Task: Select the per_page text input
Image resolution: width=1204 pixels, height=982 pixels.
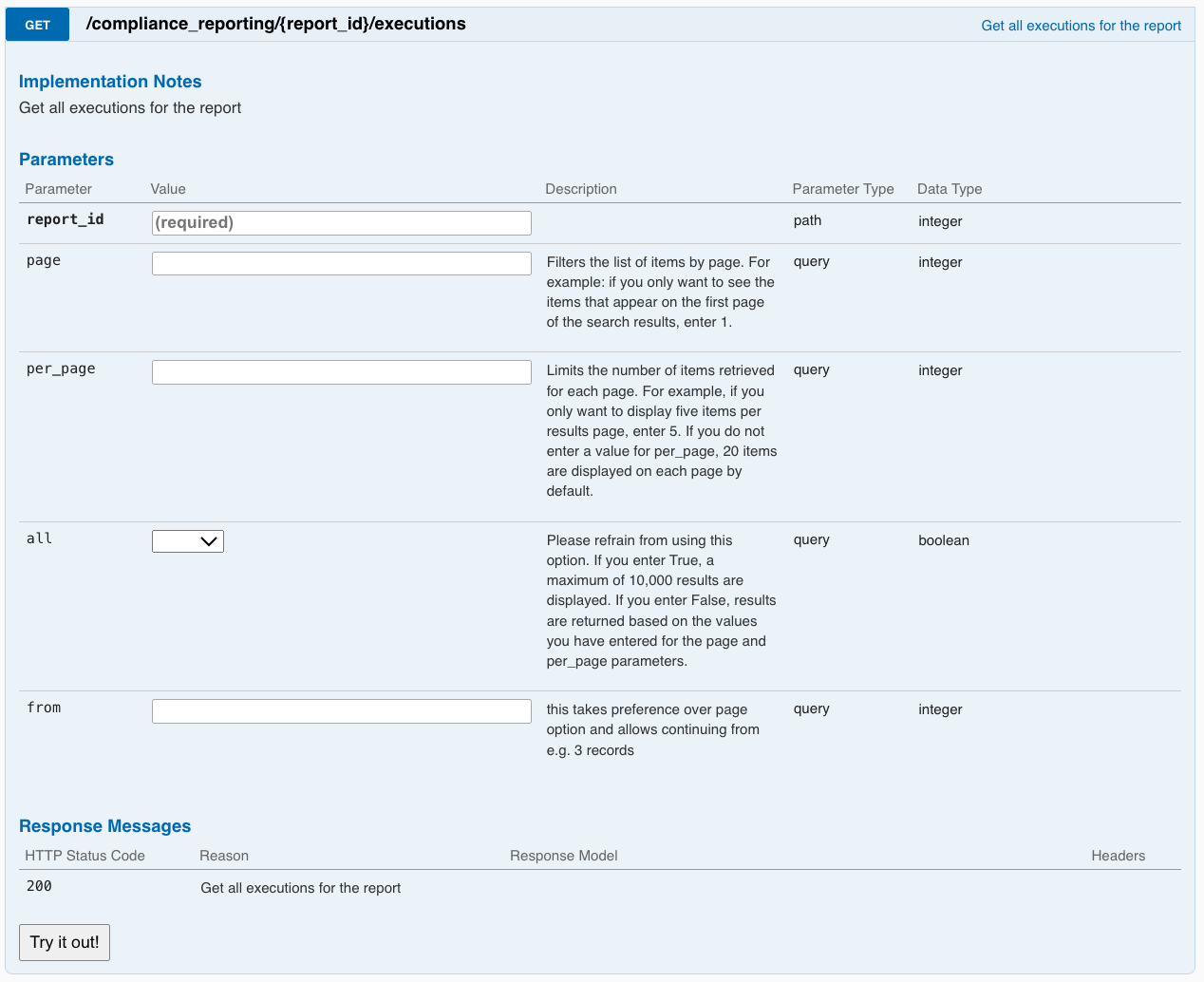Action: click(x=341, y=371)
